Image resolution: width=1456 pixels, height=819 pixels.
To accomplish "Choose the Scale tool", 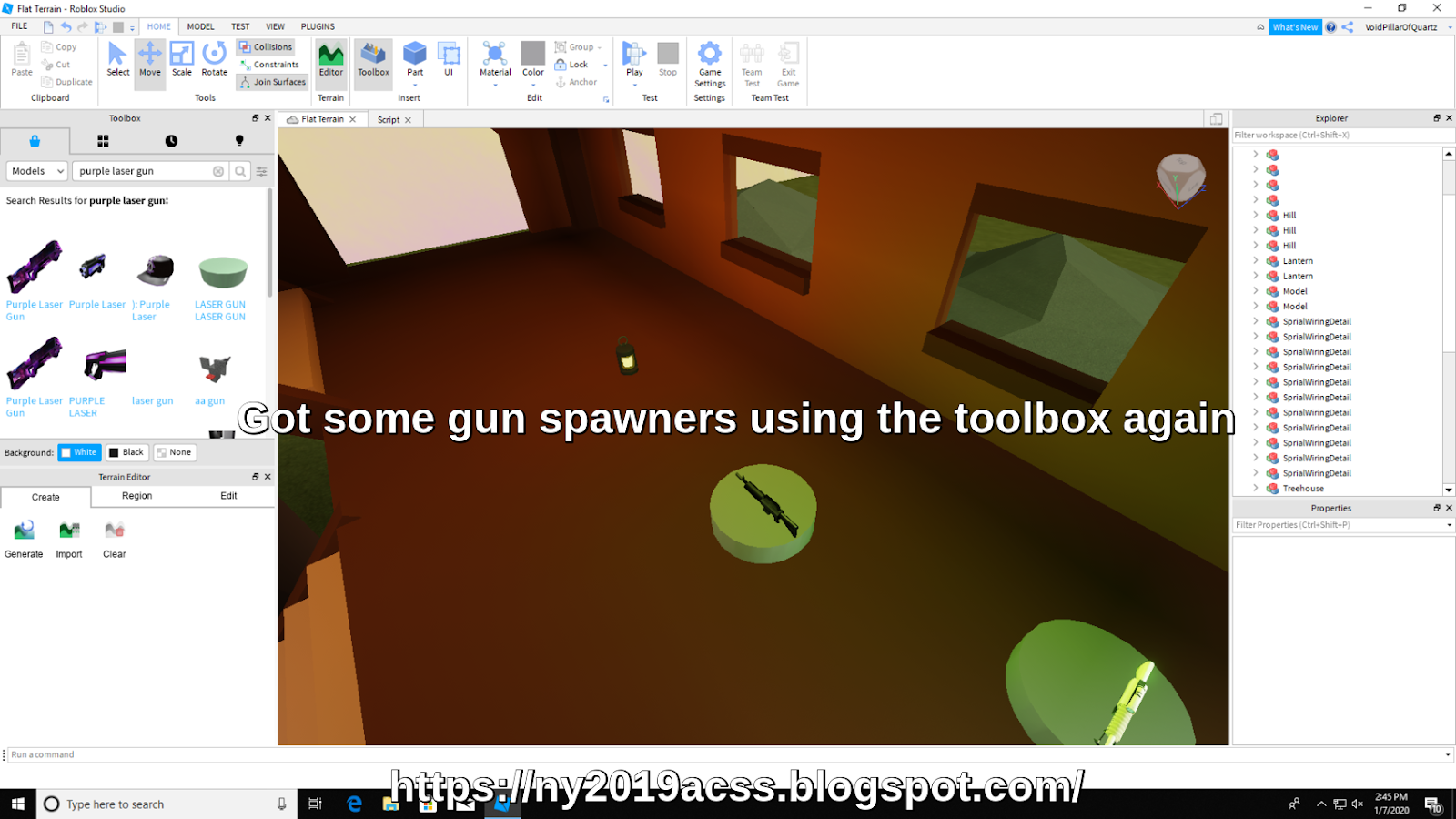I will pyautogui.click(x=182, y=60).
